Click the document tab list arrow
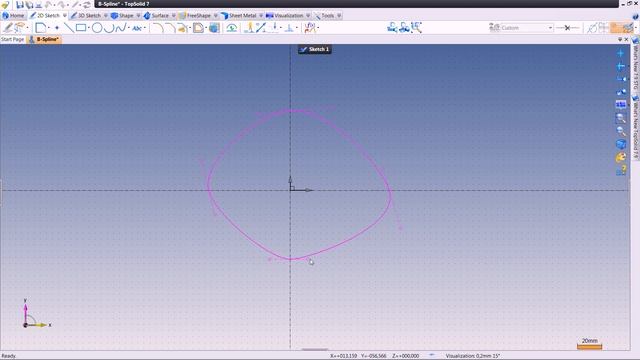Image resolution: width=640 pixels, height=360 pixels. 620,40
